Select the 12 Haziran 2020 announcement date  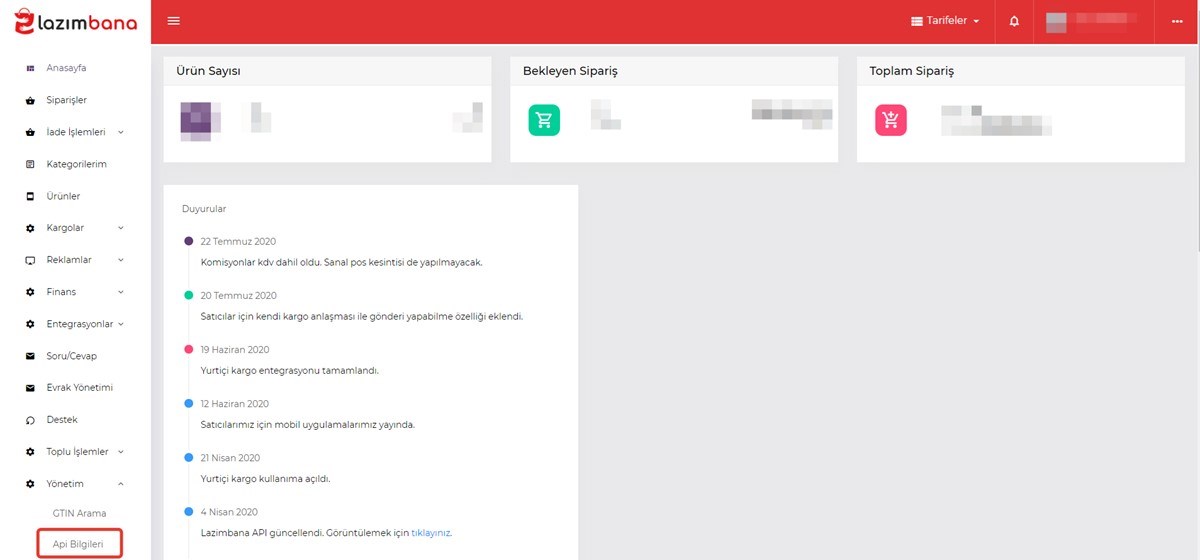tap(235, 404)
